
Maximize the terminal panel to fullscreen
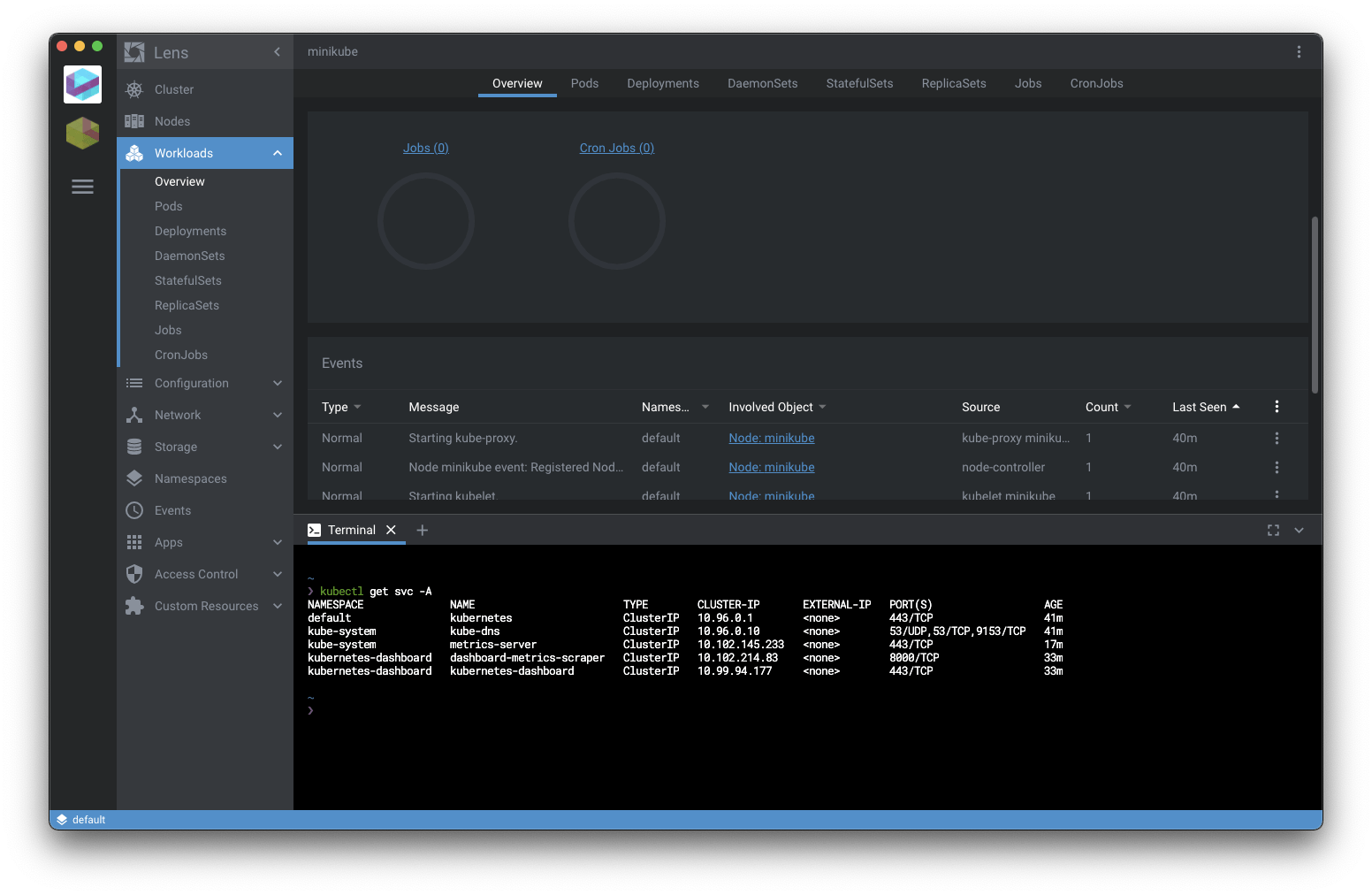(1274, 530)
